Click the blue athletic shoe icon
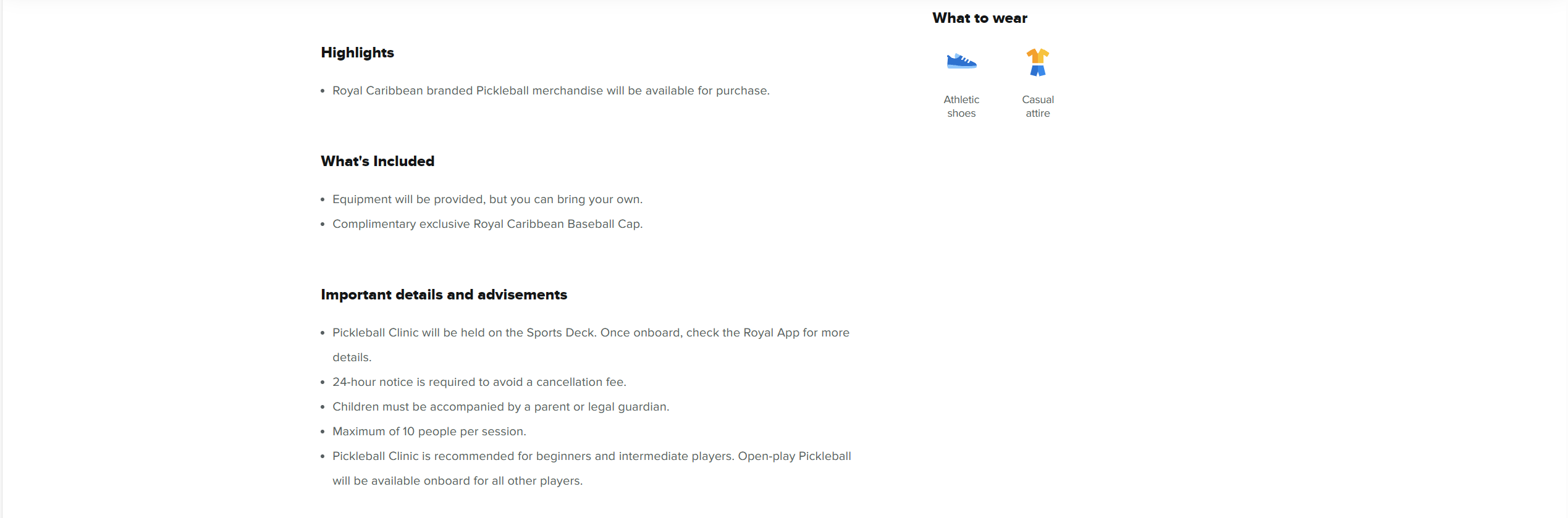Screen dimensions: 1568x518 [961, 61]
